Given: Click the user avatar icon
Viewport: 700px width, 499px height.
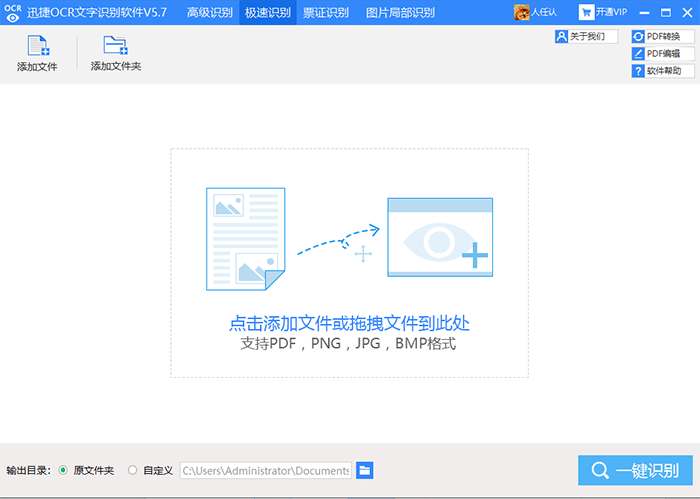Looking at the screenshot, I should pyautogui.click(x=521, y=12).
